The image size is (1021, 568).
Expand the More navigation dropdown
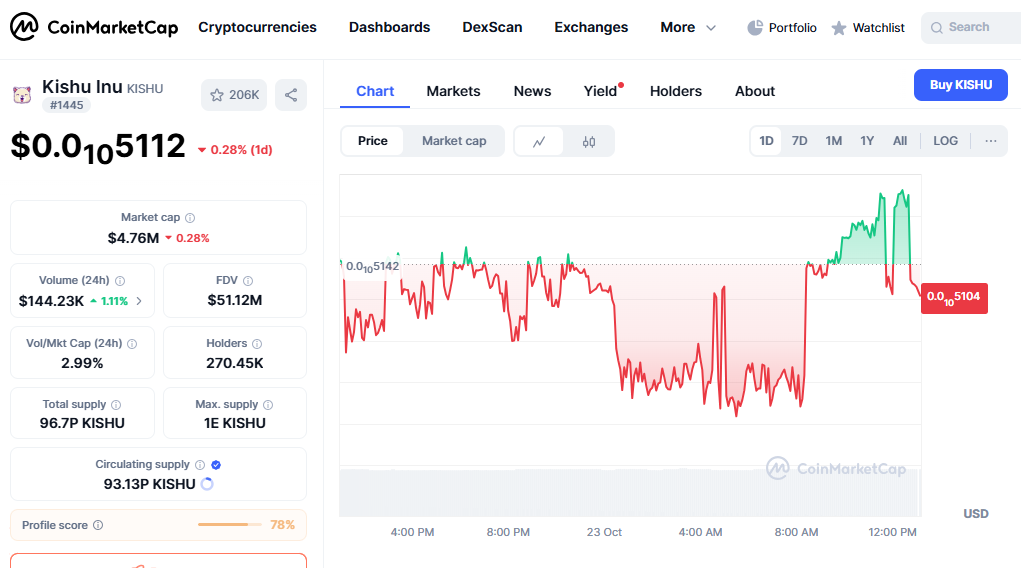click(688, 27)
